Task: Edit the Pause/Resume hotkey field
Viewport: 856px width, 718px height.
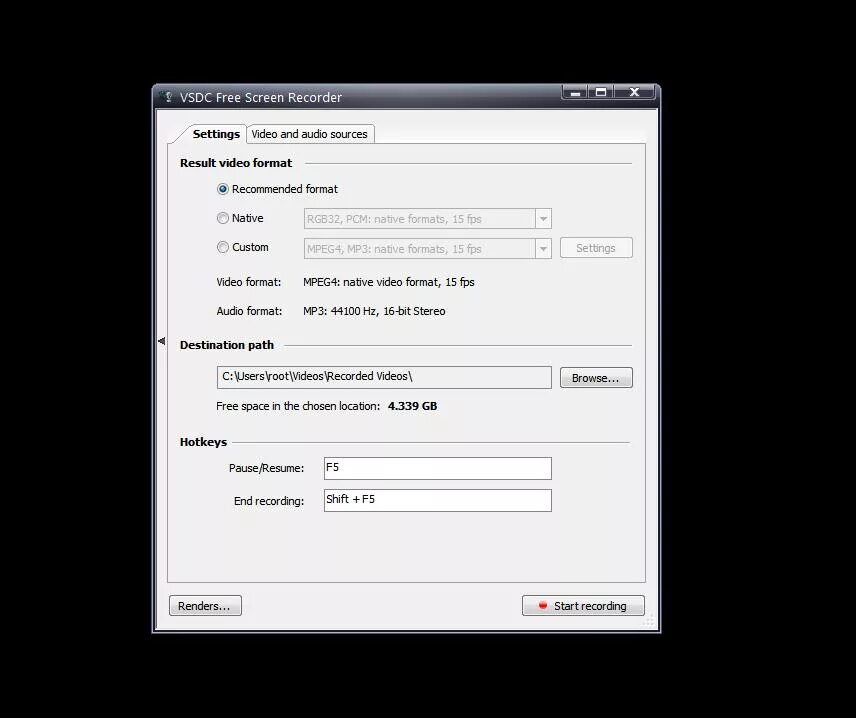Action: pos(437,468)
